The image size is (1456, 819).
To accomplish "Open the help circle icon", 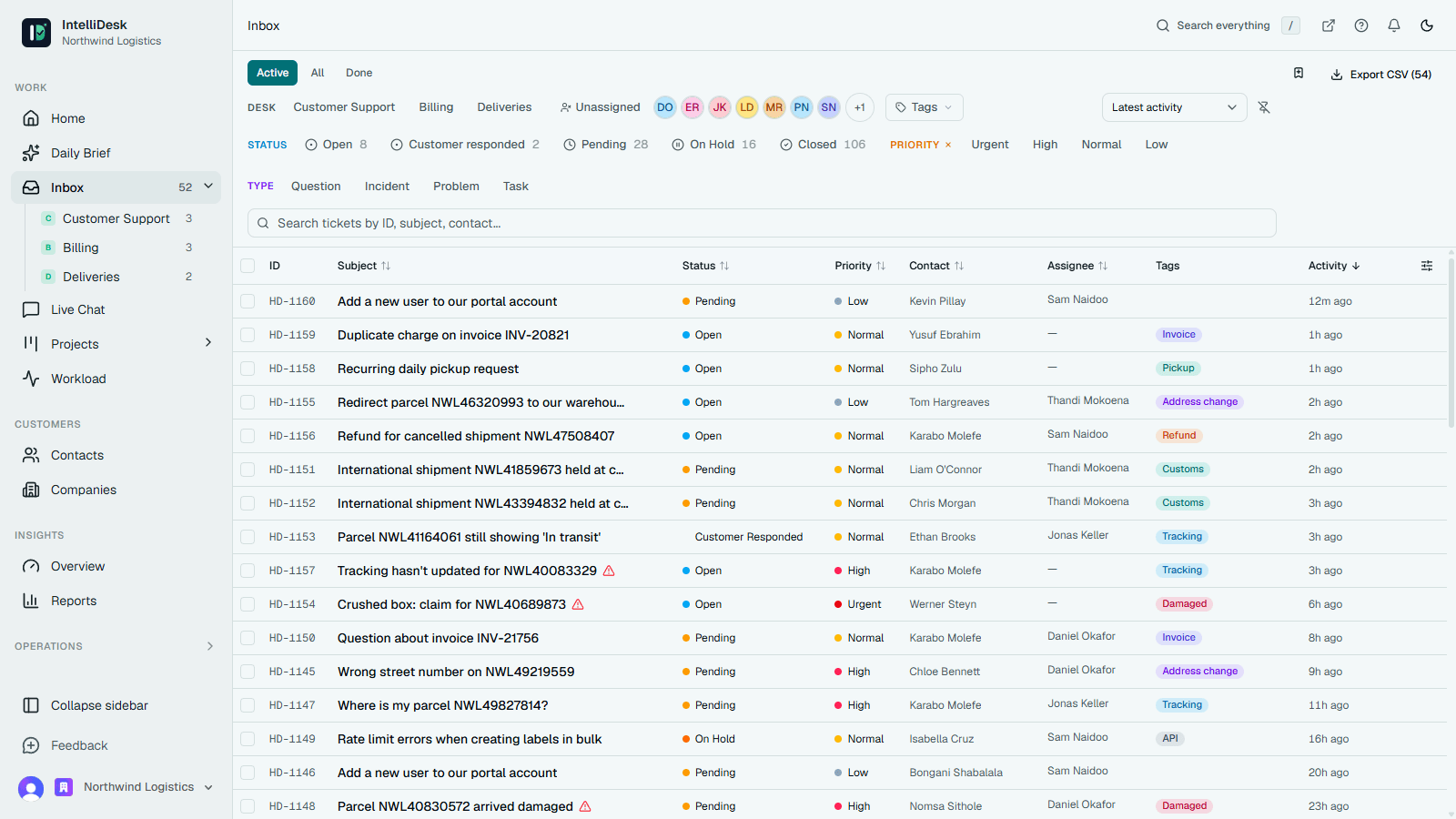I will [x=1361, y=25].
